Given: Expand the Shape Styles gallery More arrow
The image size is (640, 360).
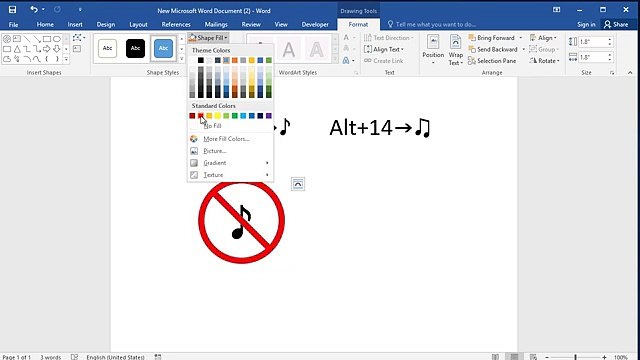Looking at the screenshot, I should [182, 59].
